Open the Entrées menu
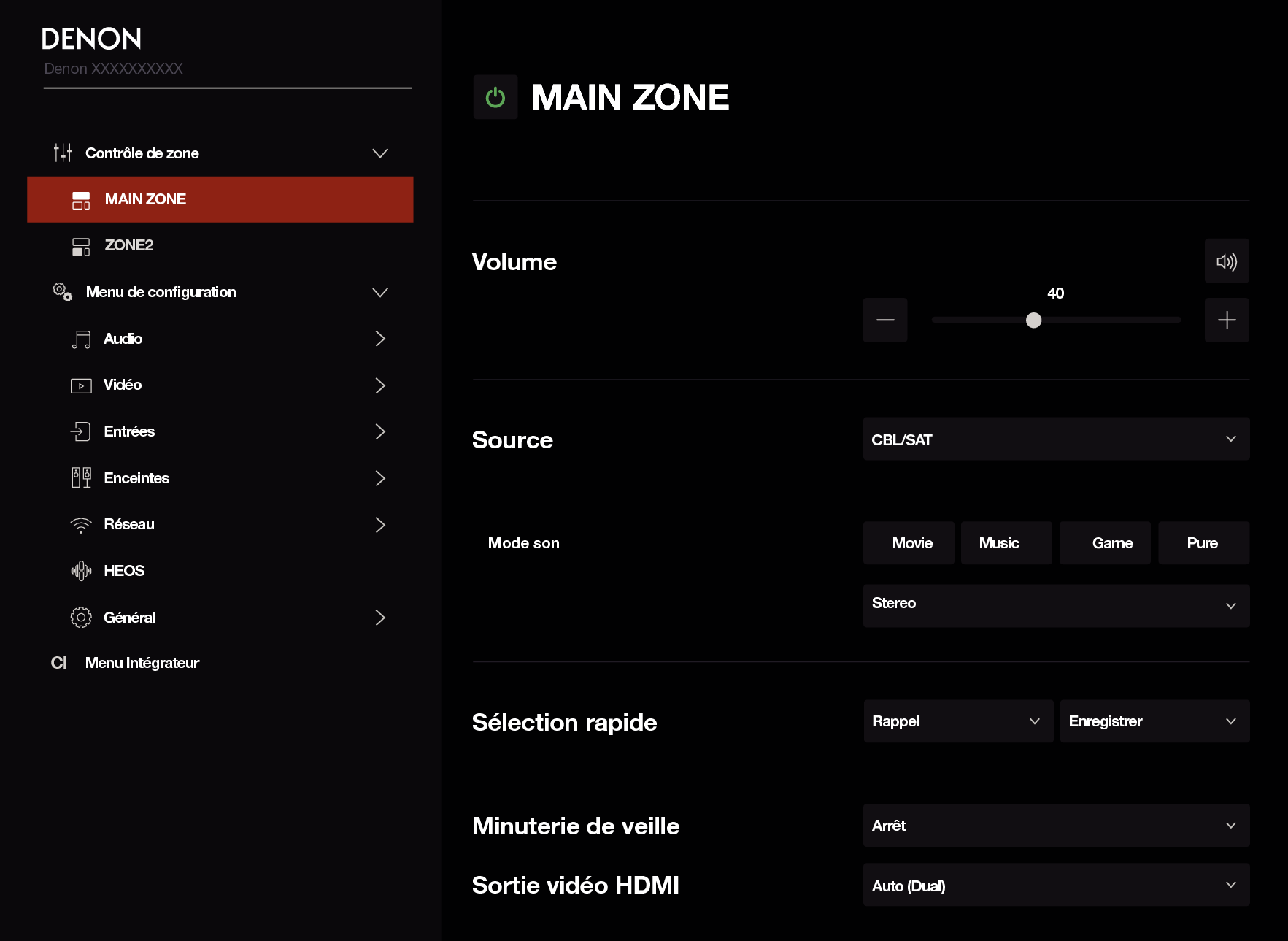The width and height of the screenshot is (1288, 941). point(129,431)
